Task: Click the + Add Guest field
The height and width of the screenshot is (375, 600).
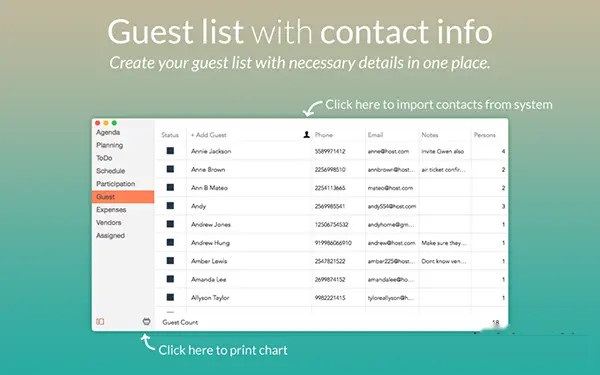Action: click(209, 135)
